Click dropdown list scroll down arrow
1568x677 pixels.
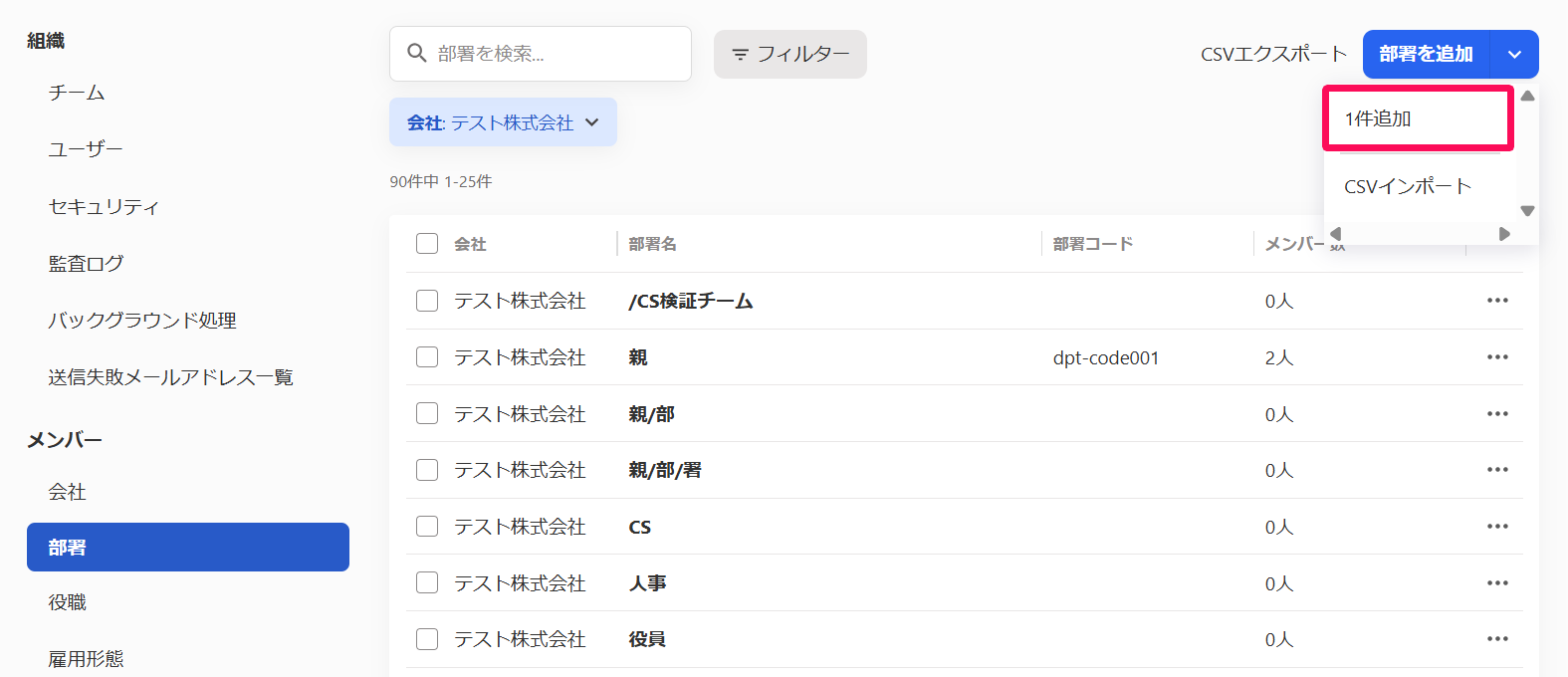click(1527, 210)
